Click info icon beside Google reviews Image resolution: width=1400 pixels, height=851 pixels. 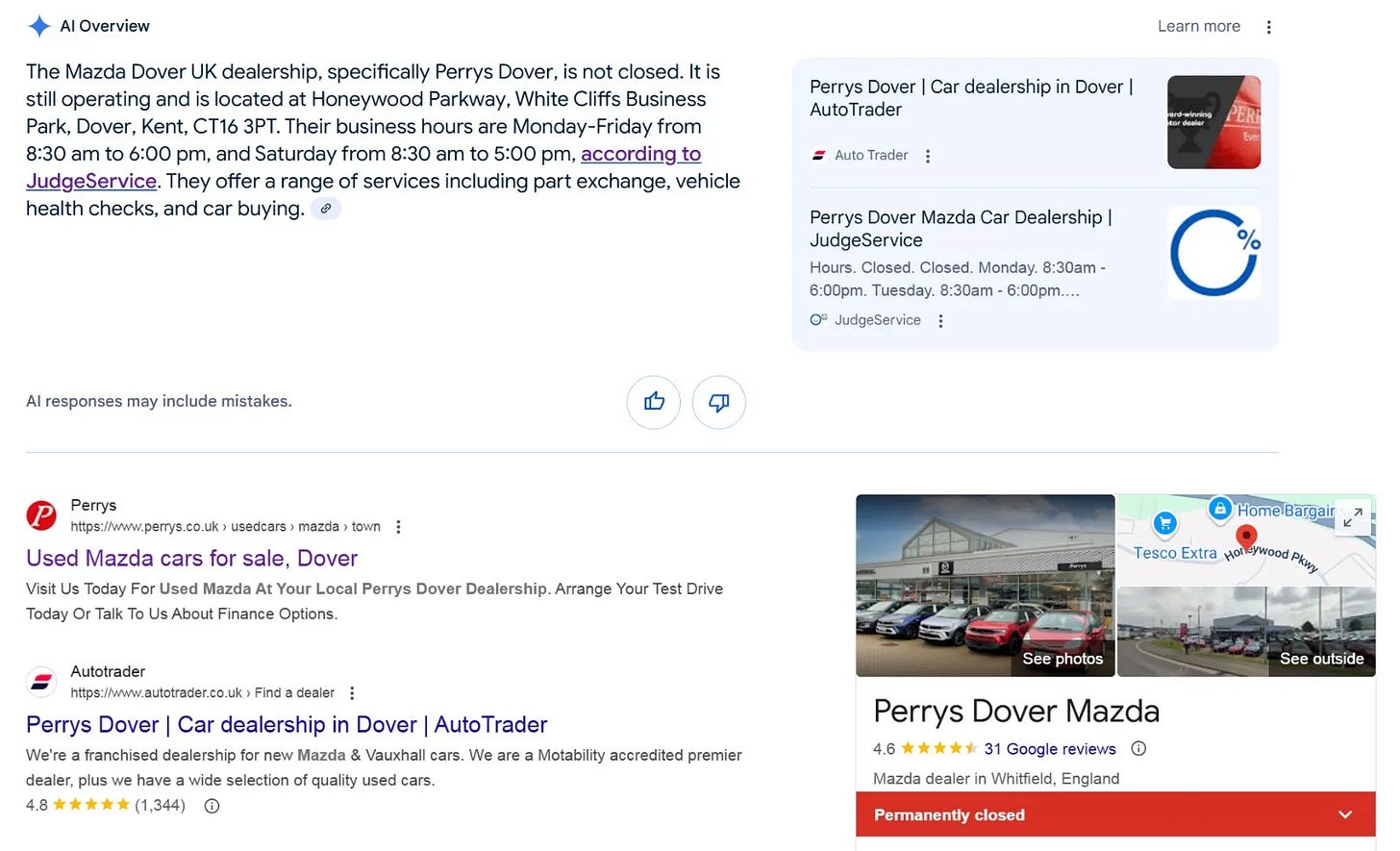coord(1138,749)
